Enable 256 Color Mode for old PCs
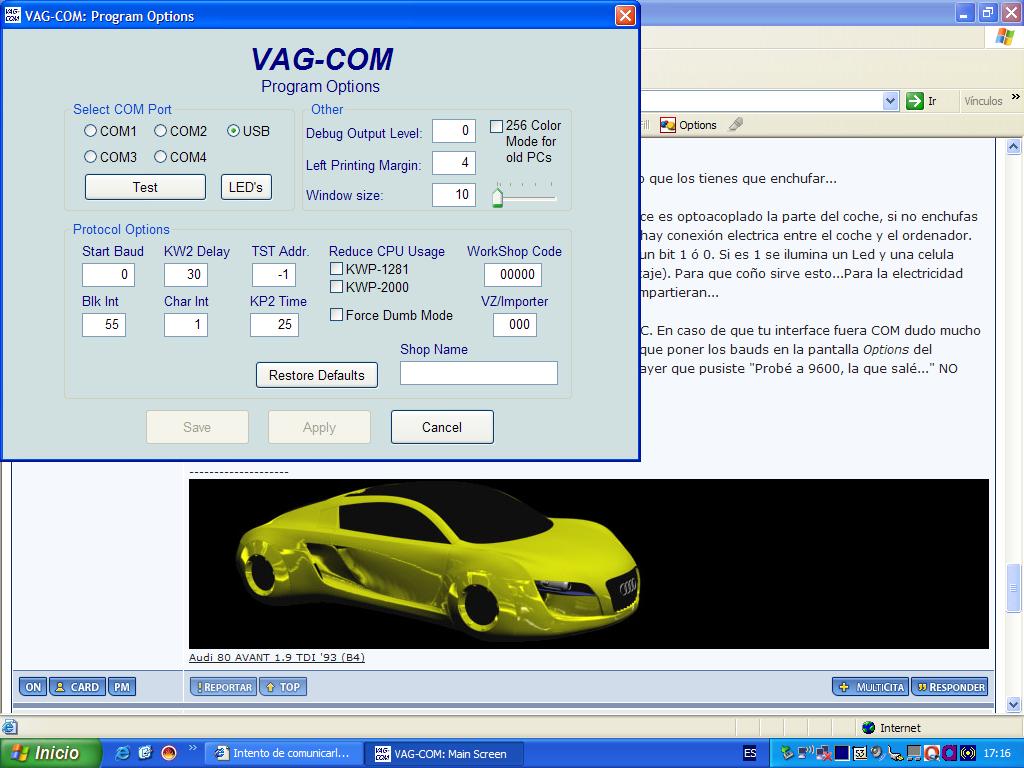This screenshot has width=1024, height=768. pos(496,126)
